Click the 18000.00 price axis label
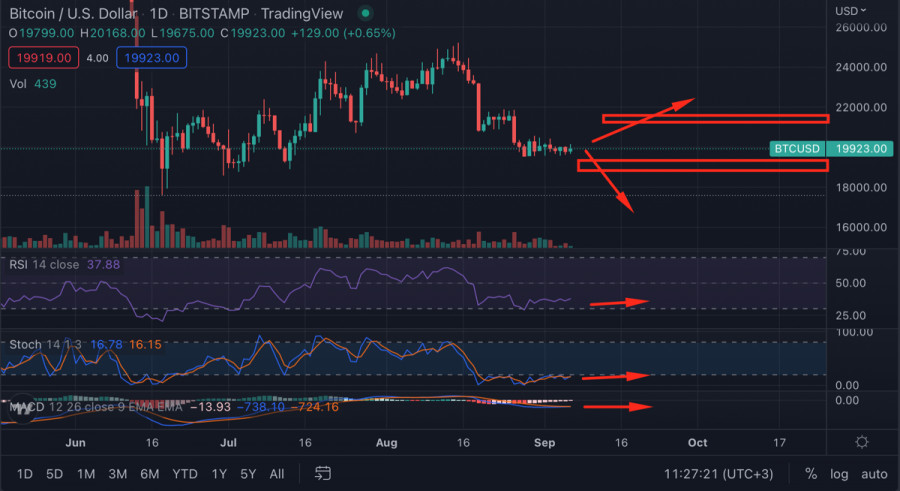The height and width of the screenshot is (491, 900). [861, 188]
